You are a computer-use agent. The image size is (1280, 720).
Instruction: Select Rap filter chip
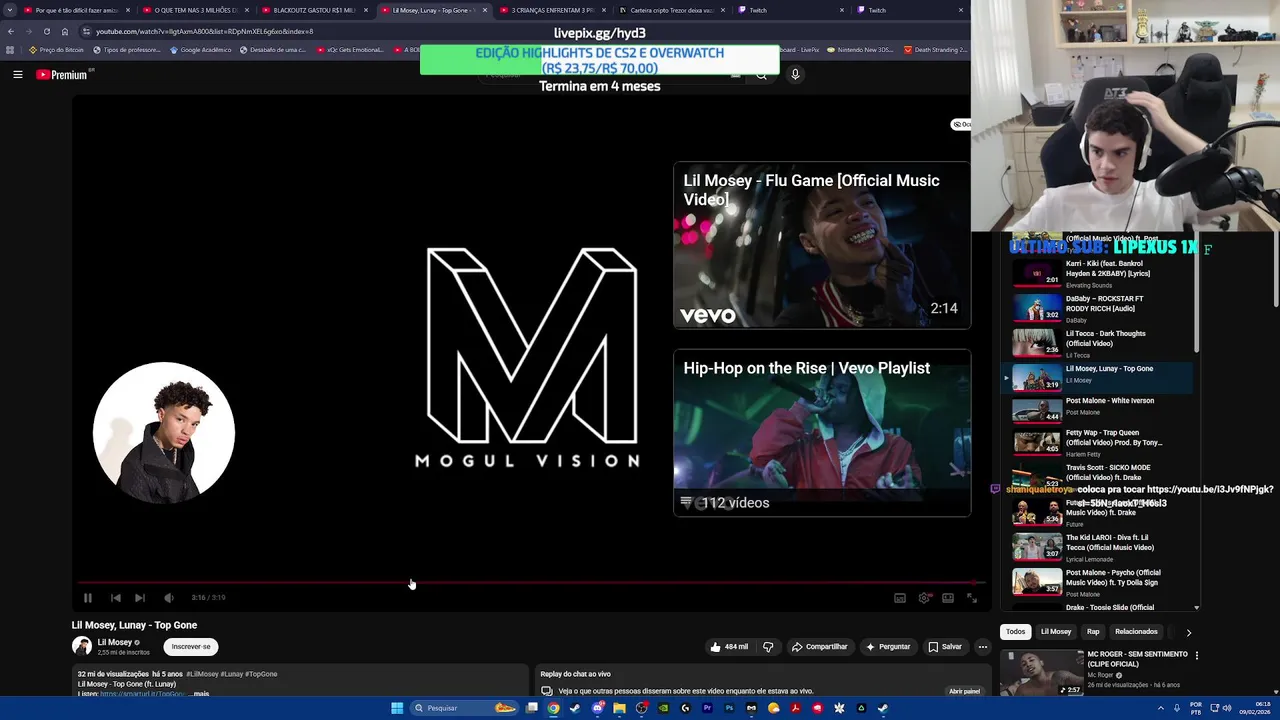point(1093,632)
